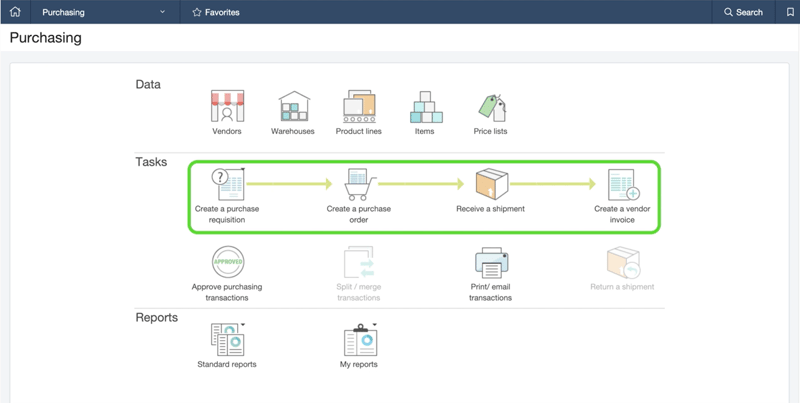Click the Warehouses label
The height and width of the screenshot is (403, 800).
(x=293, y=131)
